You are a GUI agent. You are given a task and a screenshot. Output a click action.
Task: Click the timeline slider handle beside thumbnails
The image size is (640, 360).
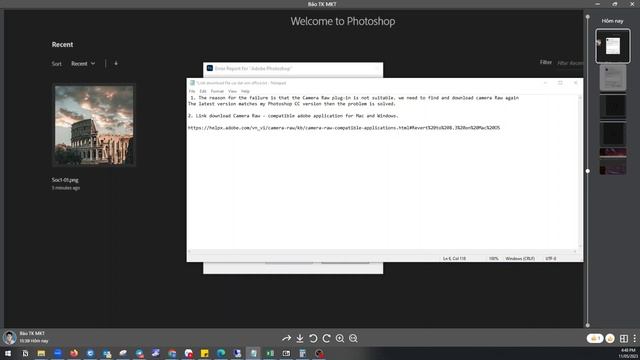tap(587, 171)
